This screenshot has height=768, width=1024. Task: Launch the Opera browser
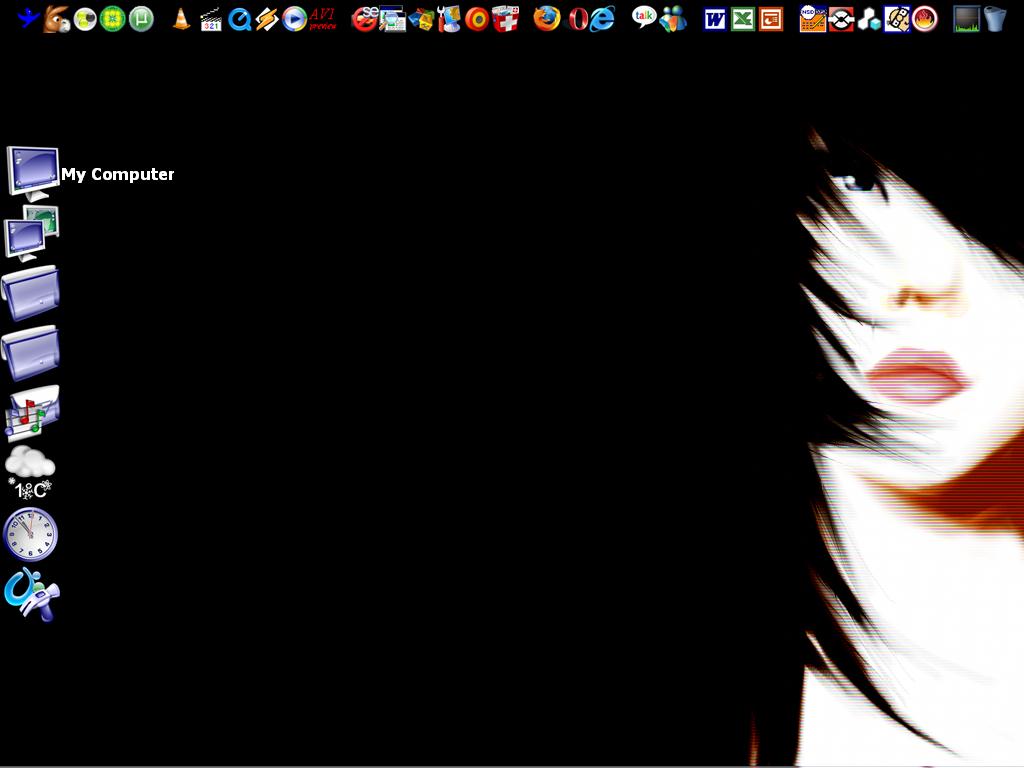[x=577, y=19]
